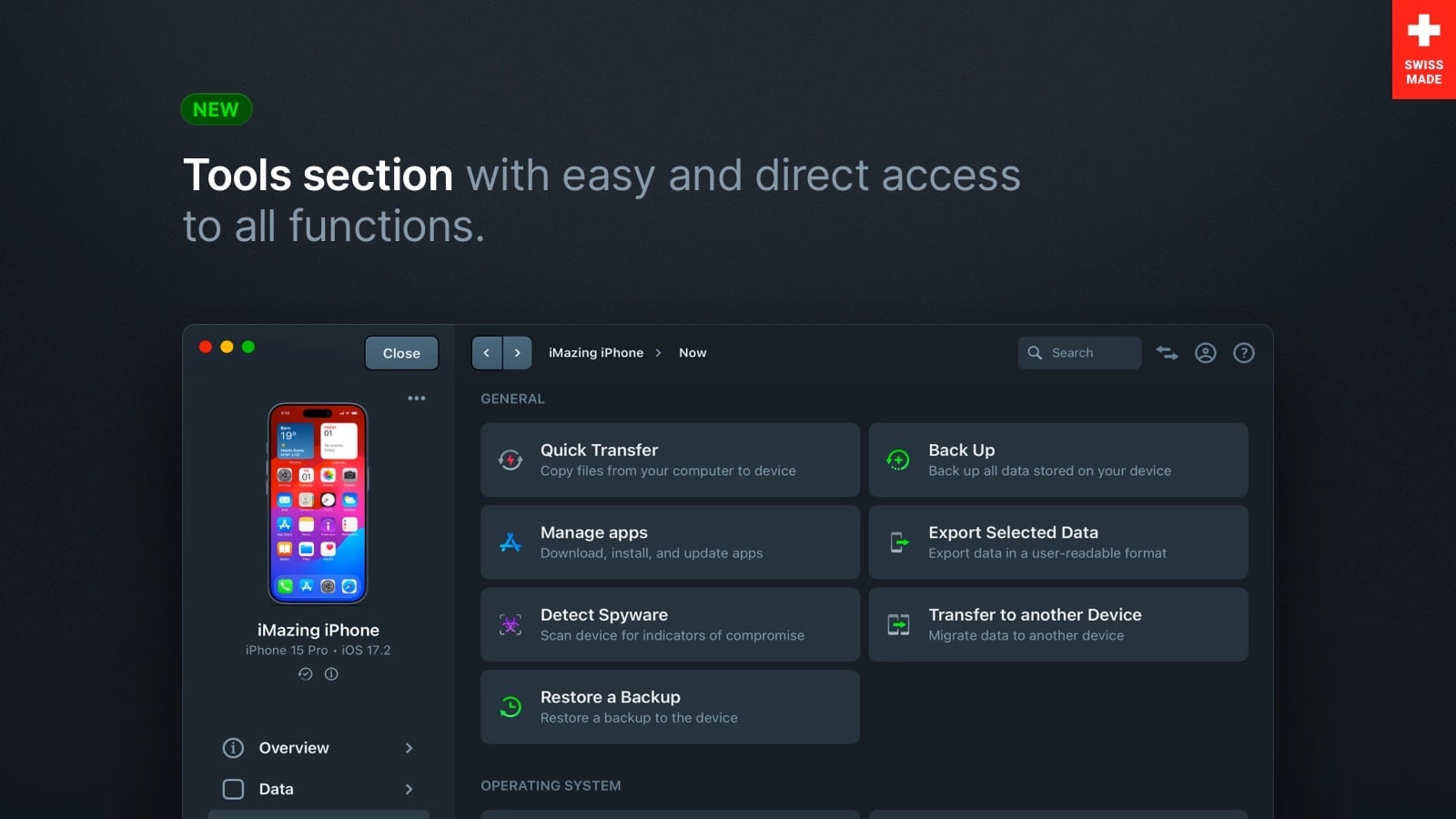This screenshot has height=819, width=1456.
Task: Click the Restore a Backup icon
Action: coord(511,707)
